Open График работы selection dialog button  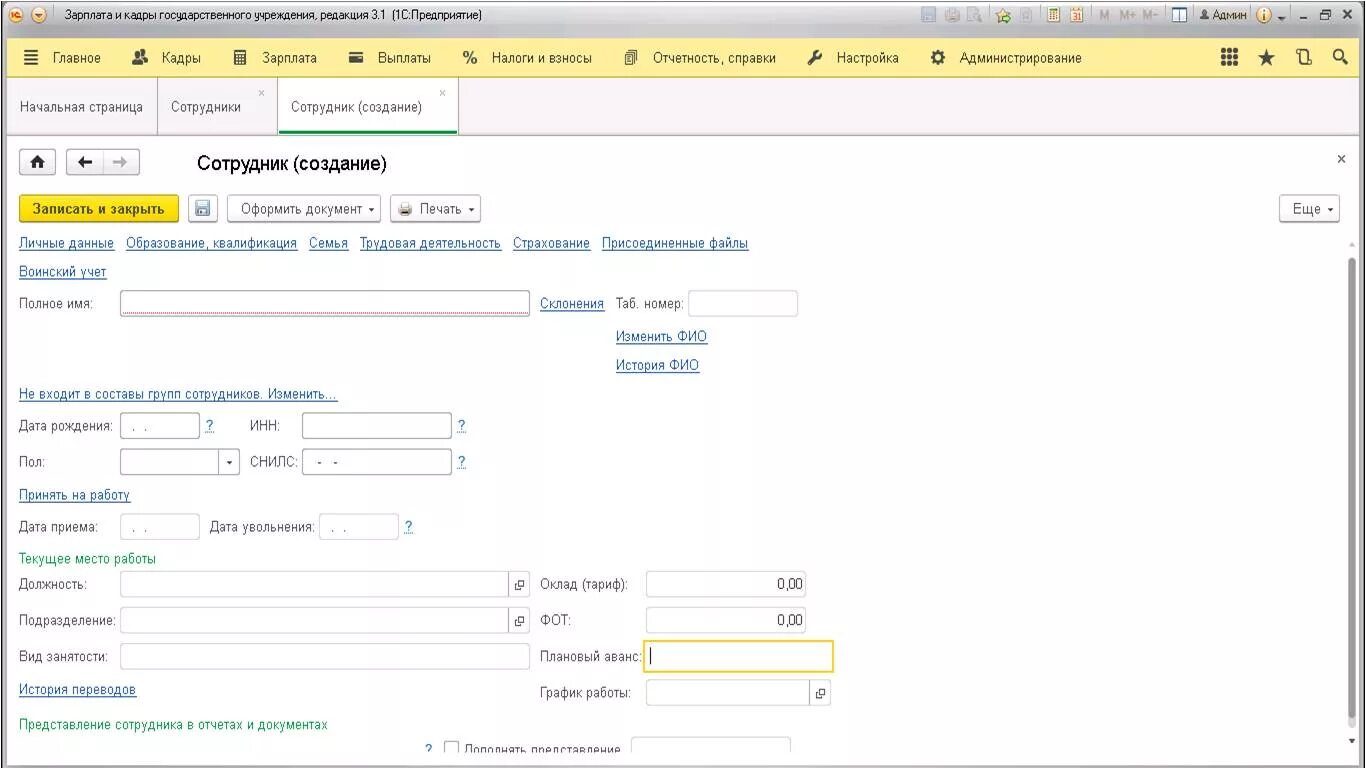pyautogui.click(x=820, y=693)
